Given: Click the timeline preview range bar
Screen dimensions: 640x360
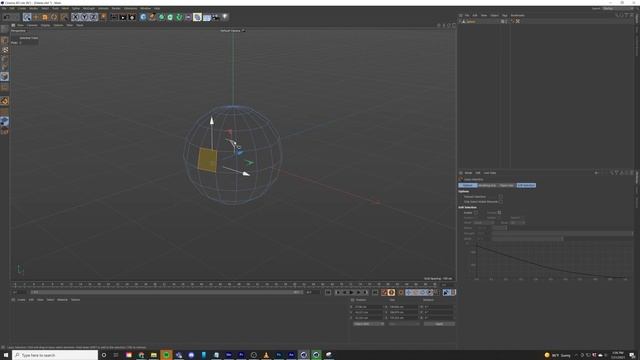Looking at the screenshot, I should (167, 293).
